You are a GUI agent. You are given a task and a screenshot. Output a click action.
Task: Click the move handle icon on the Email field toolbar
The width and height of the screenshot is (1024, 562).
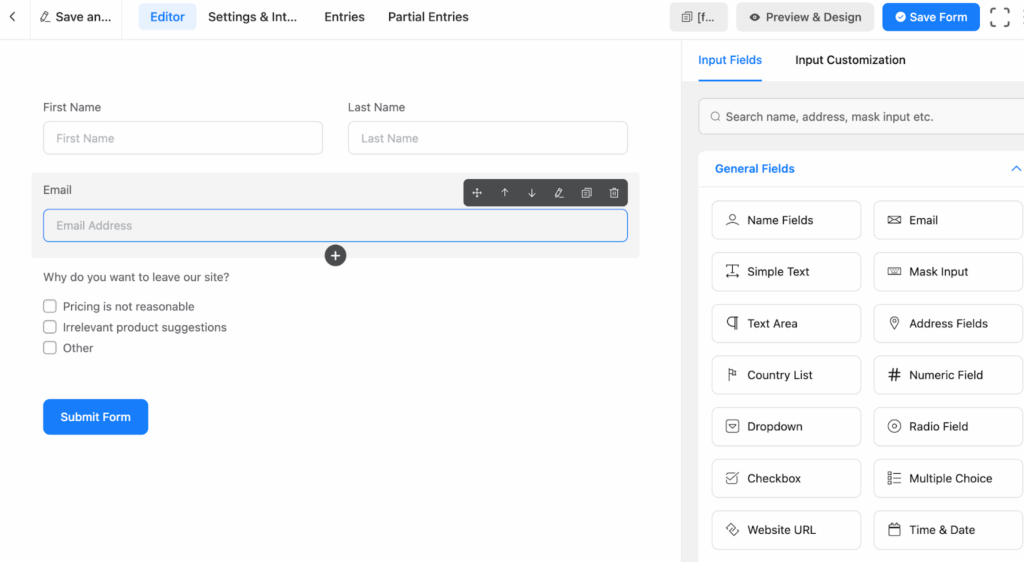point(477,193)
